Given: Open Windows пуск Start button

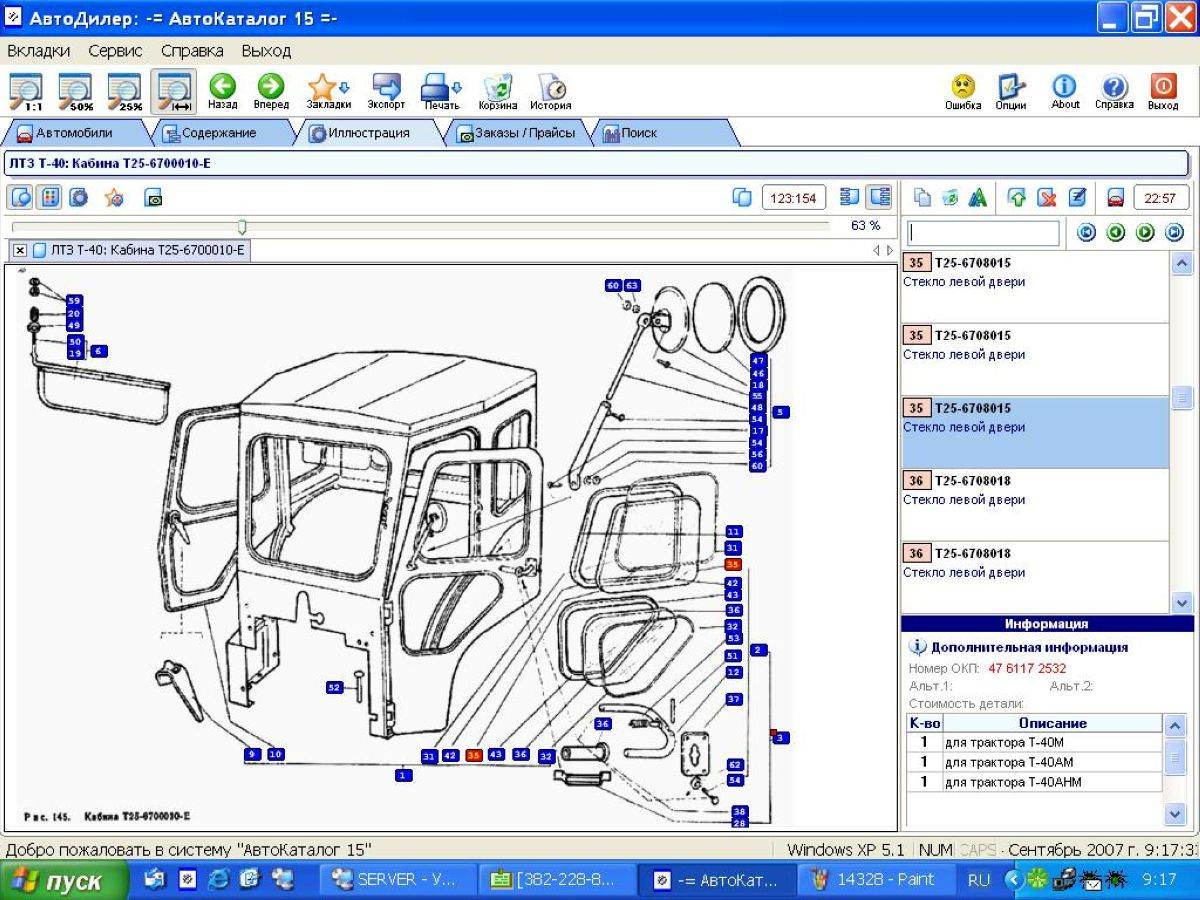Looking at the screenshot, I should (x=63, y=881).
